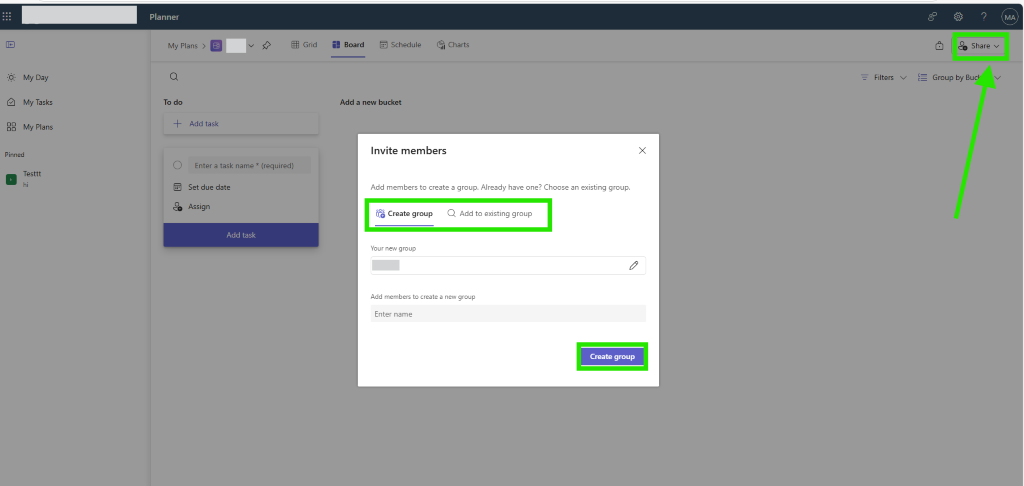Switch to Board view tab
This screenshot has width=1024, height=486.
coord(348,45)
